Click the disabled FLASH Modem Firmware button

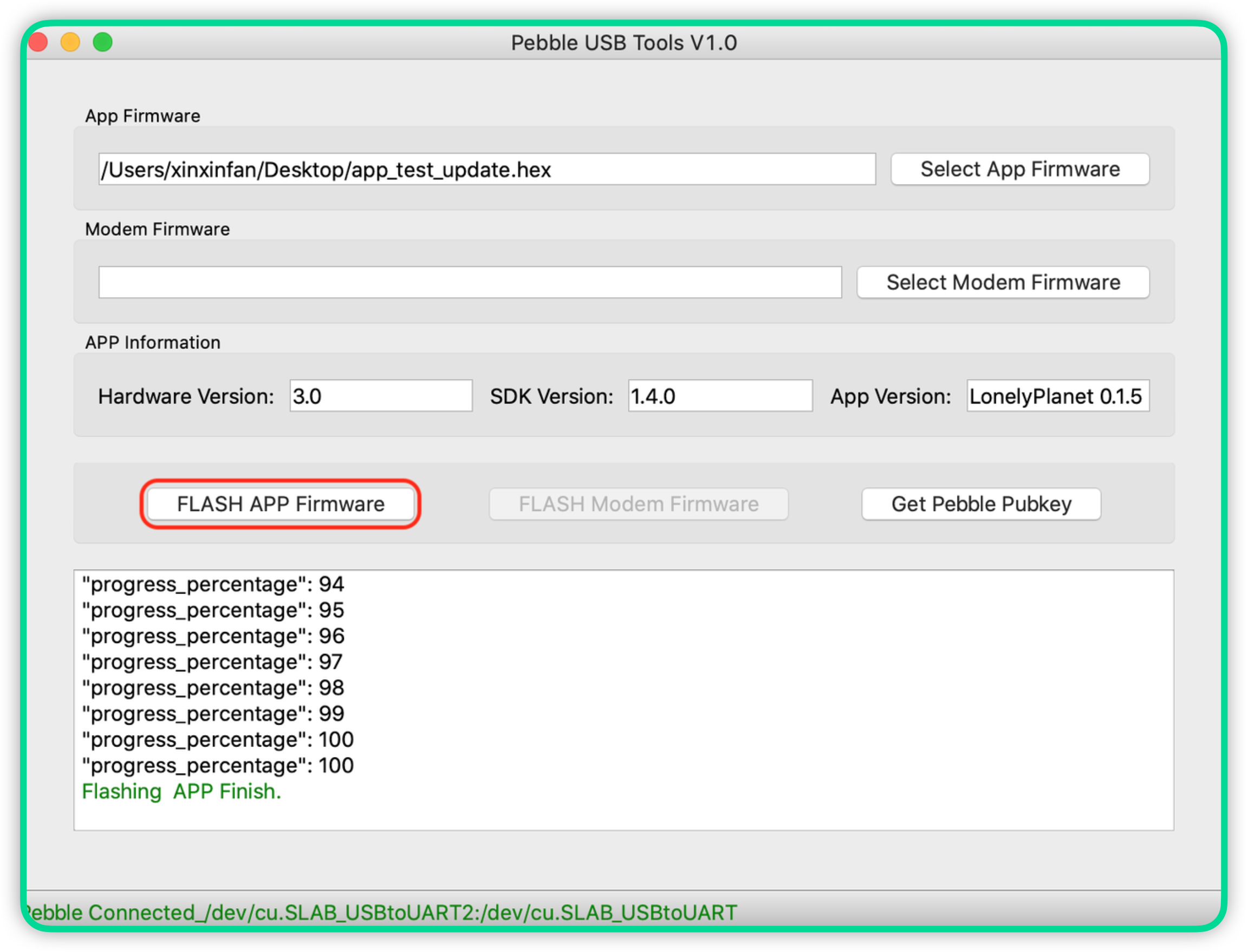coord(638,504)
